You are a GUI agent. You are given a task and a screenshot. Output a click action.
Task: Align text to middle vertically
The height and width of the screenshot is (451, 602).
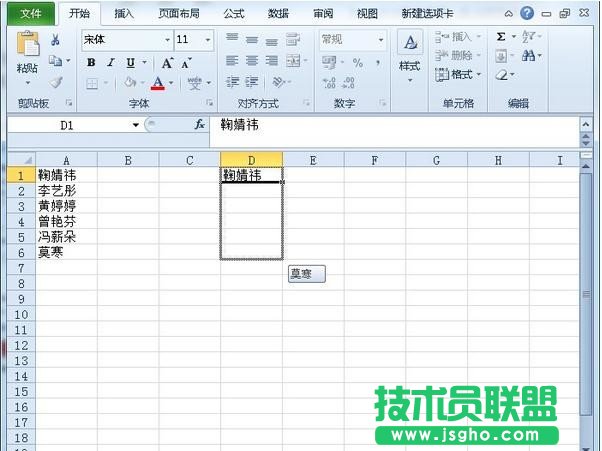tap(252, 40)
